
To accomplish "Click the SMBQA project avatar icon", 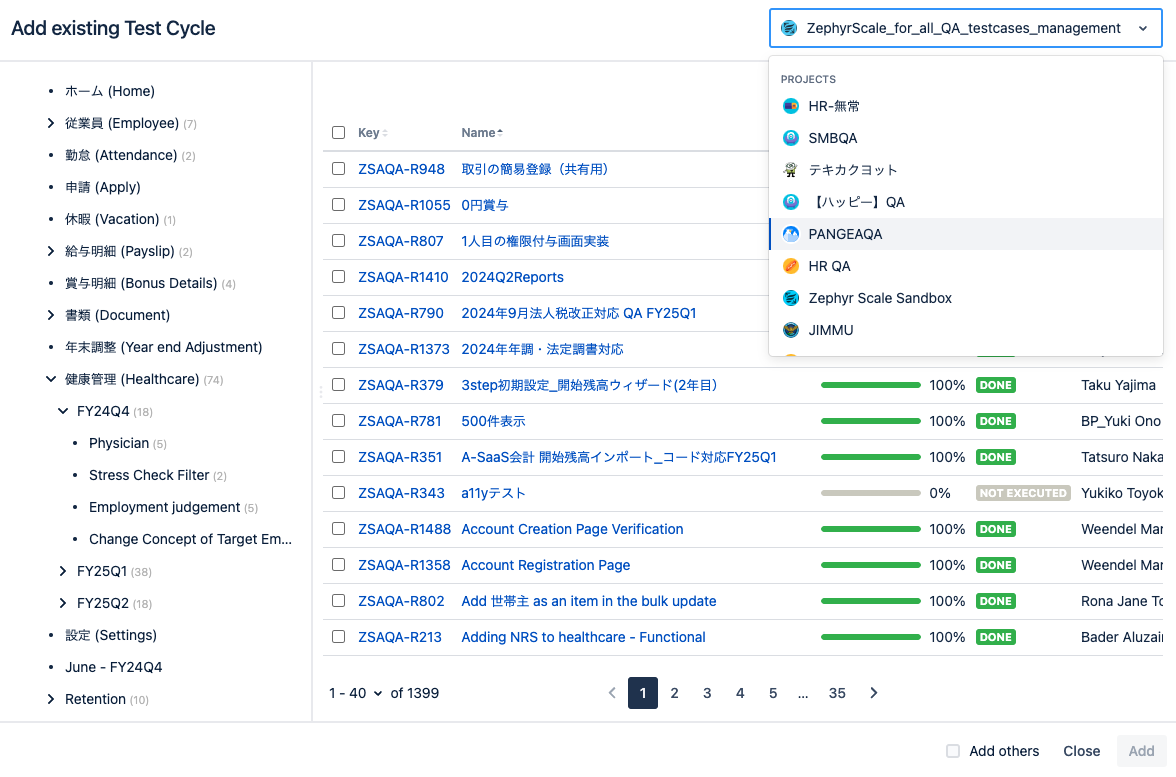I will tap(790, 138).
